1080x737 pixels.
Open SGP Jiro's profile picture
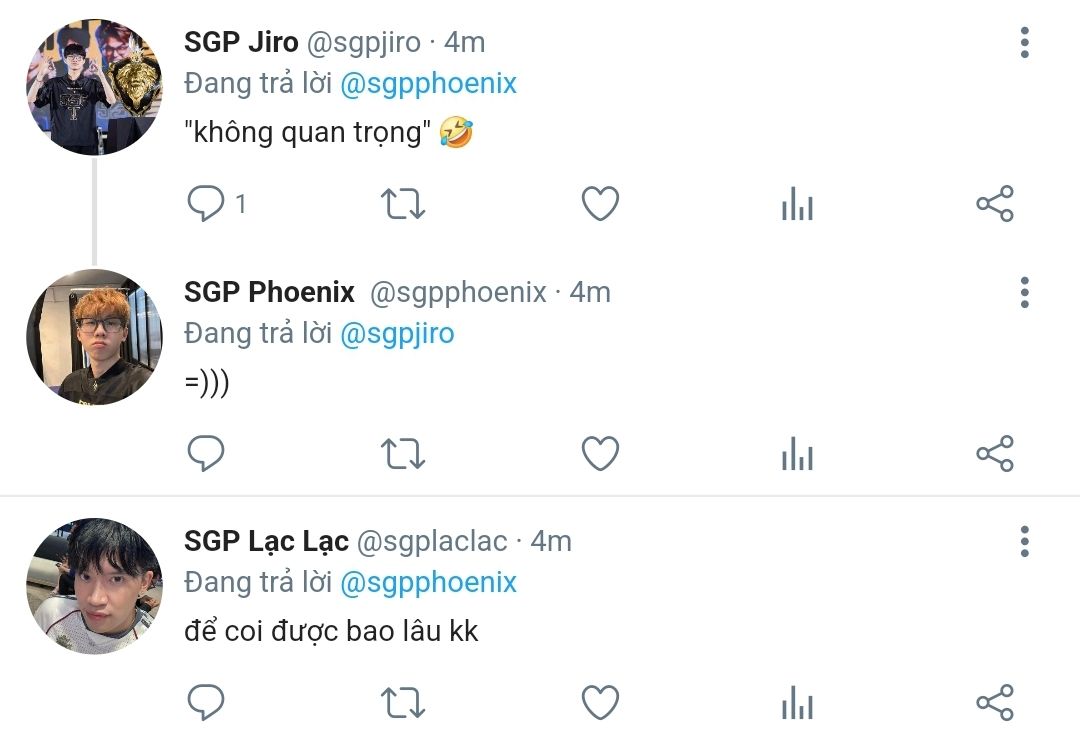[94, 87]
